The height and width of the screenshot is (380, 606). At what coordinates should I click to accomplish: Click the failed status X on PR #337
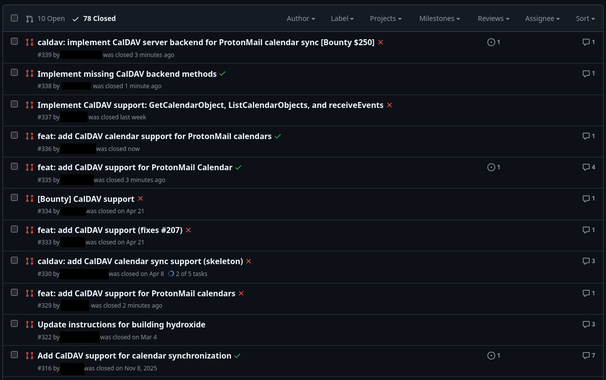(x=390, y=105)
